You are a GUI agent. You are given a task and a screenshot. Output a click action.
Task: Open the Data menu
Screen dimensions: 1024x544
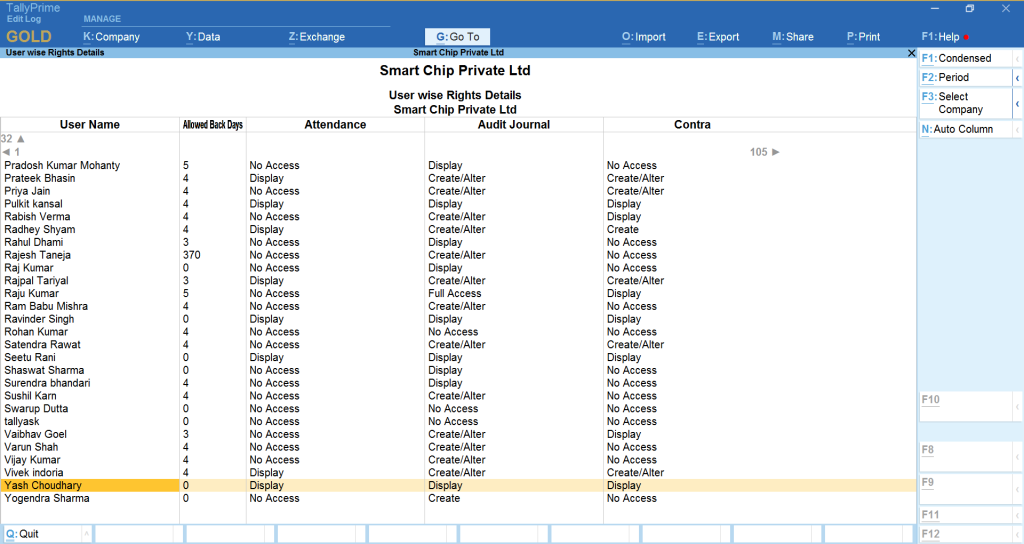203,37
